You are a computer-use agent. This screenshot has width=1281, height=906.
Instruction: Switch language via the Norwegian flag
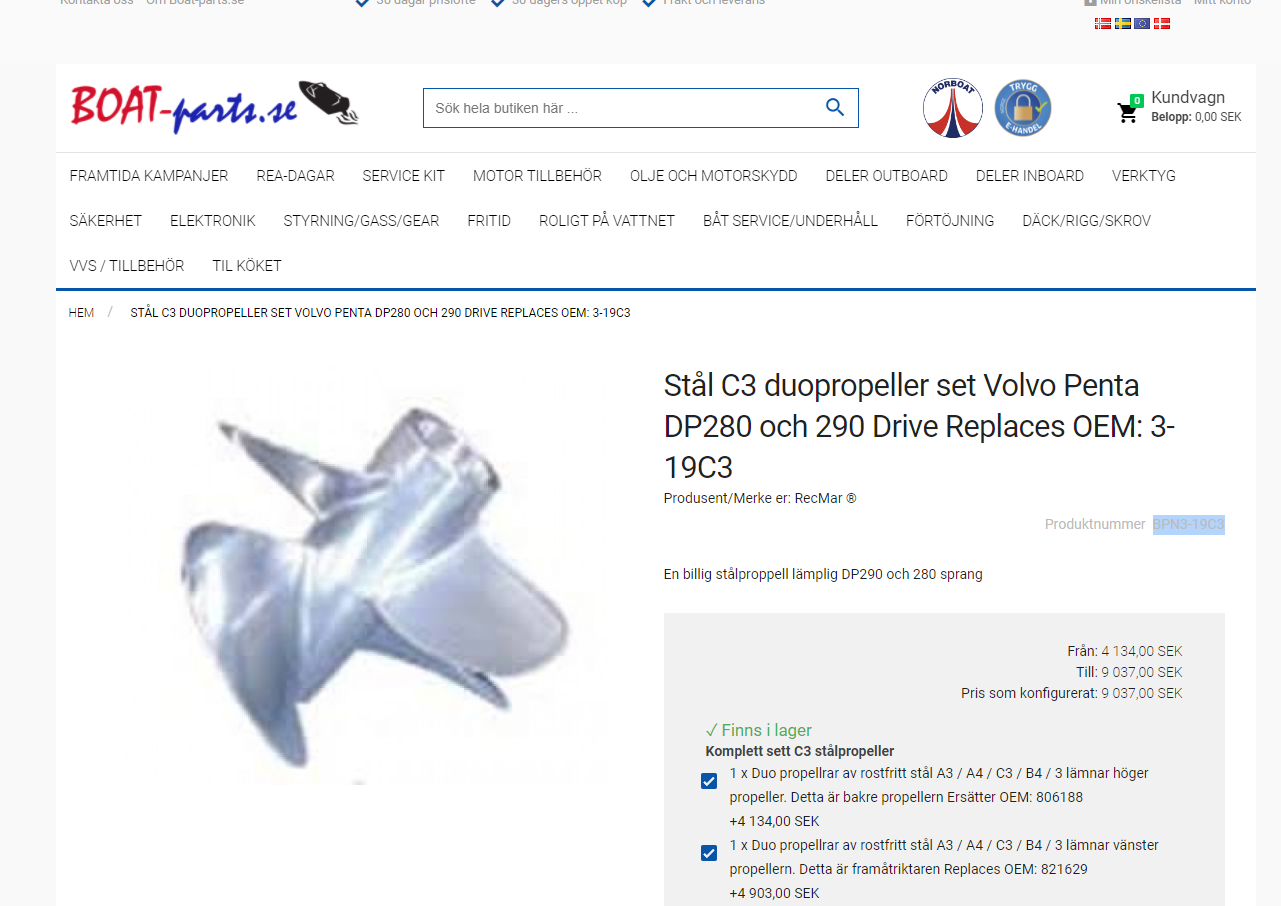tap(1103, 23)
